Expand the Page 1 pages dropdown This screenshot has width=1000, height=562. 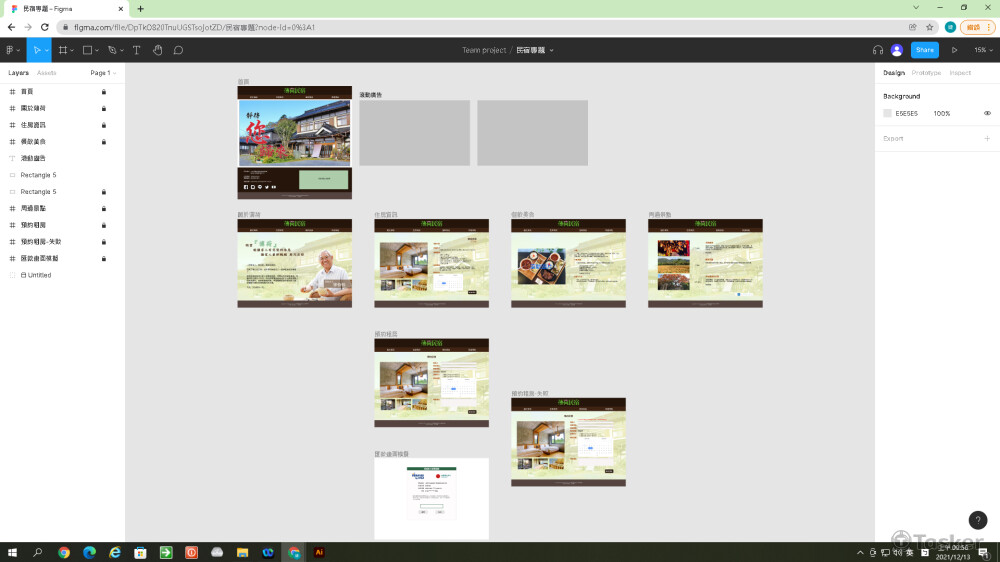coord(103,73)
